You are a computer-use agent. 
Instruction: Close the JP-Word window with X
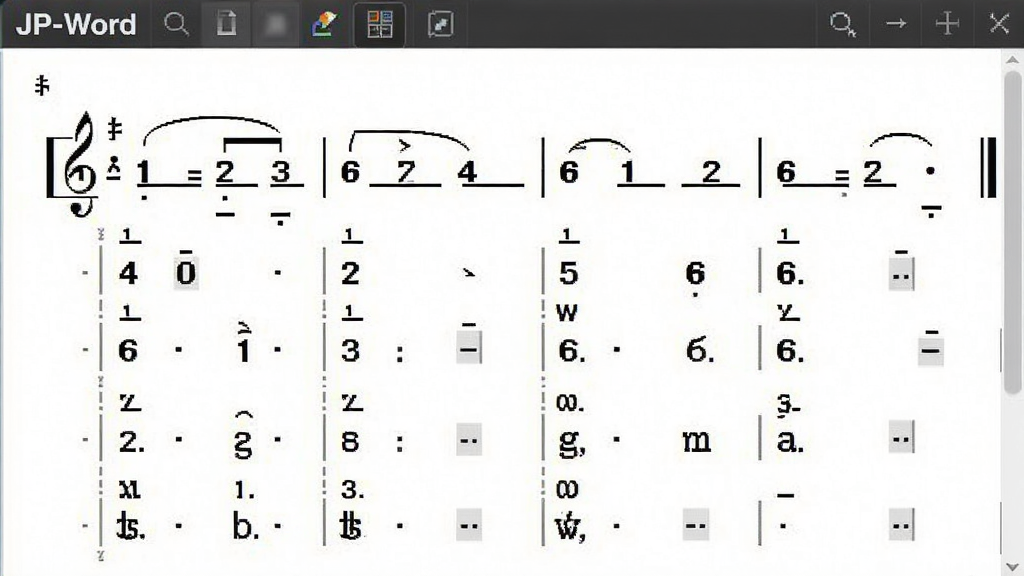click(x=999, y=24)
